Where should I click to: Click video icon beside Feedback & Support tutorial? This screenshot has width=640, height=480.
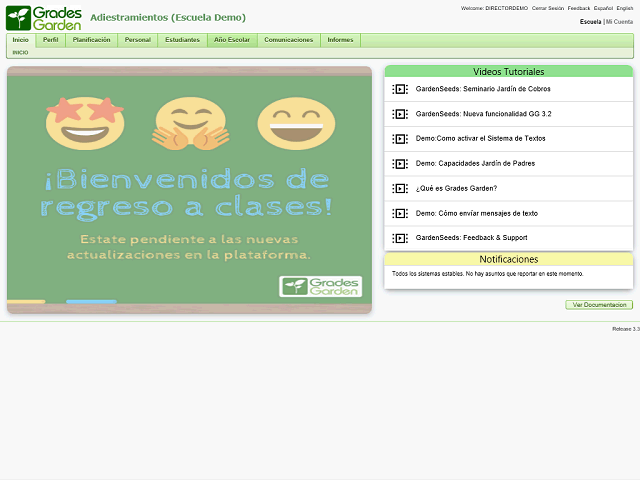tap(400, 238)
